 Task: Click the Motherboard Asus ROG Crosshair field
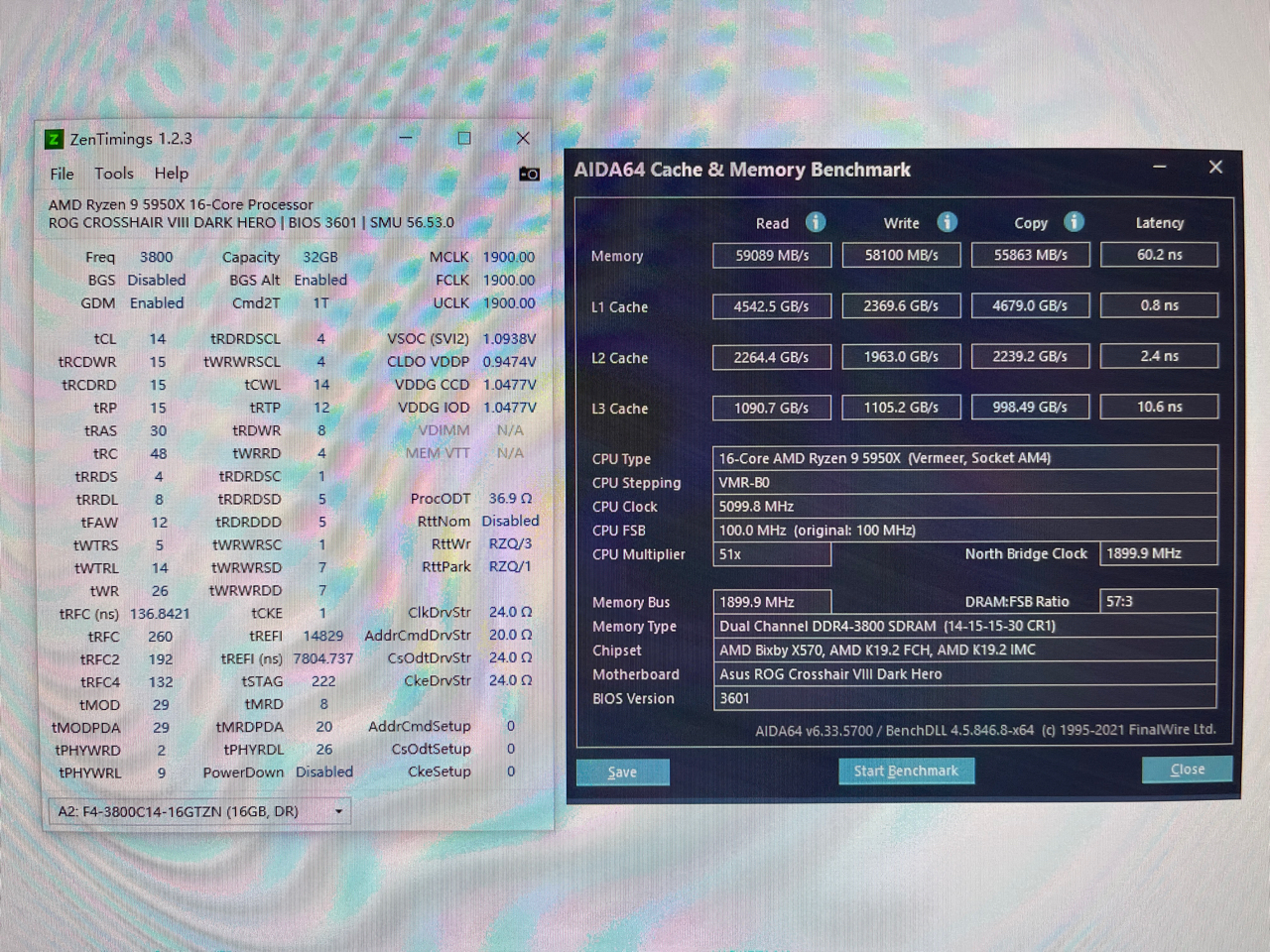point(964,673)
